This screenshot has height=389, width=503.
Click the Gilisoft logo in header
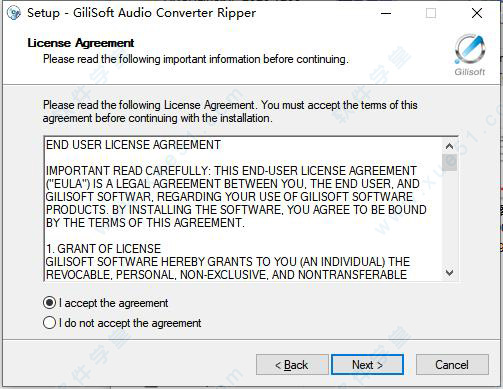click(470, 55)
